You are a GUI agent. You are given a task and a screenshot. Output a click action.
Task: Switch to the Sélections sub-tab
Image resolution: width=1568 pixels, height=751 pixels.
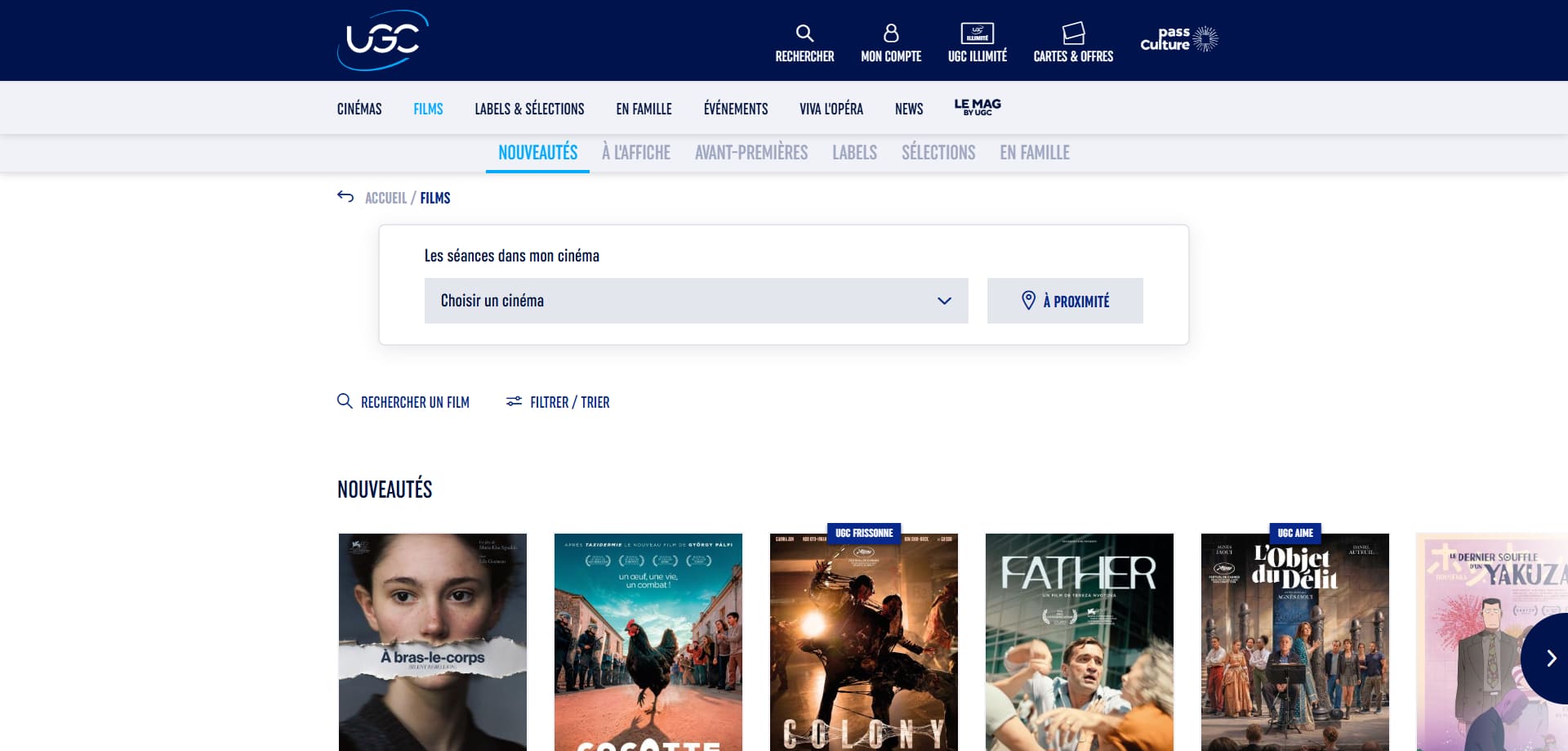tap(938, 153)
